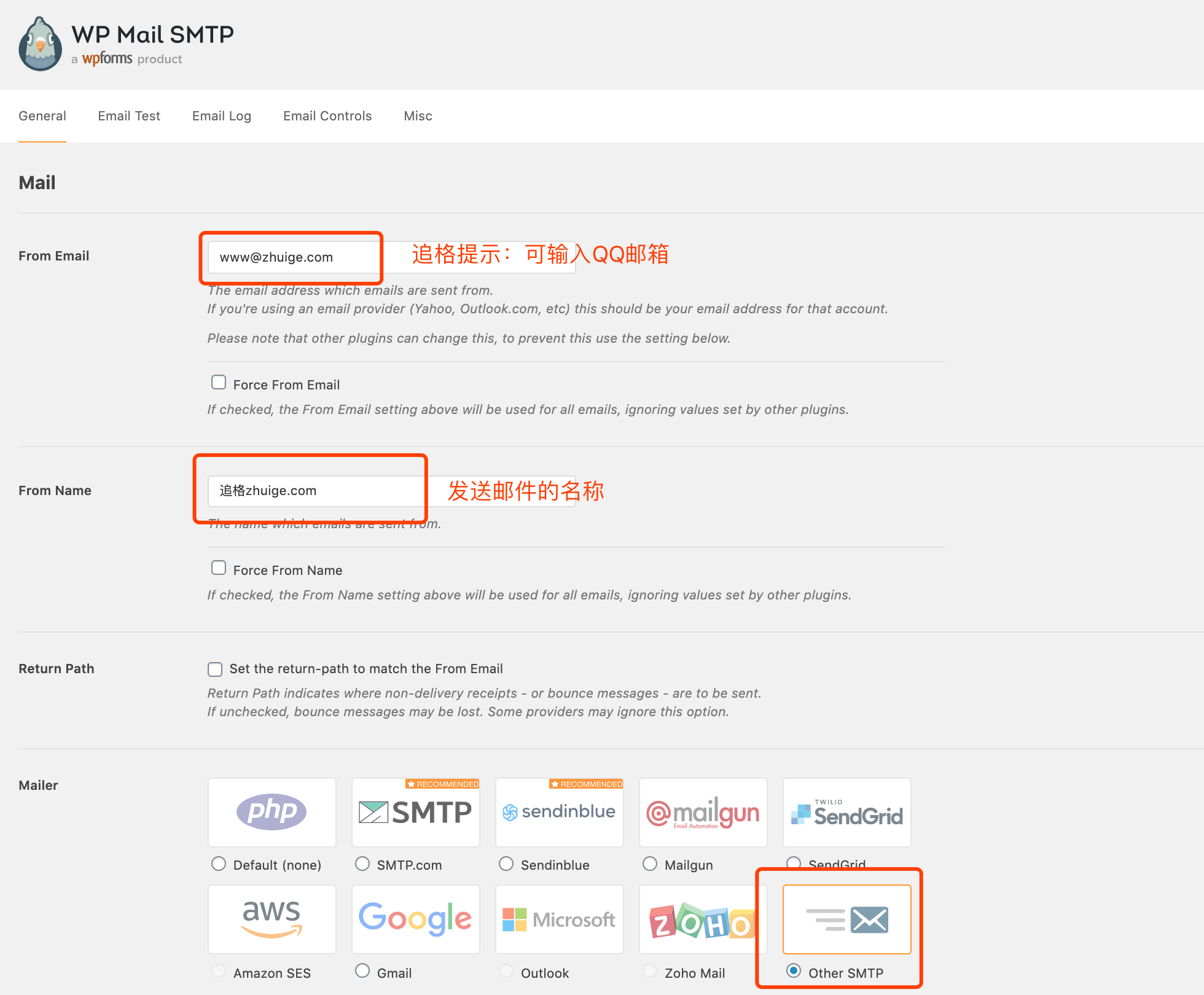
Task: Pick the Sendinblue mailer logo tile
Action: [x=559, y=812]
